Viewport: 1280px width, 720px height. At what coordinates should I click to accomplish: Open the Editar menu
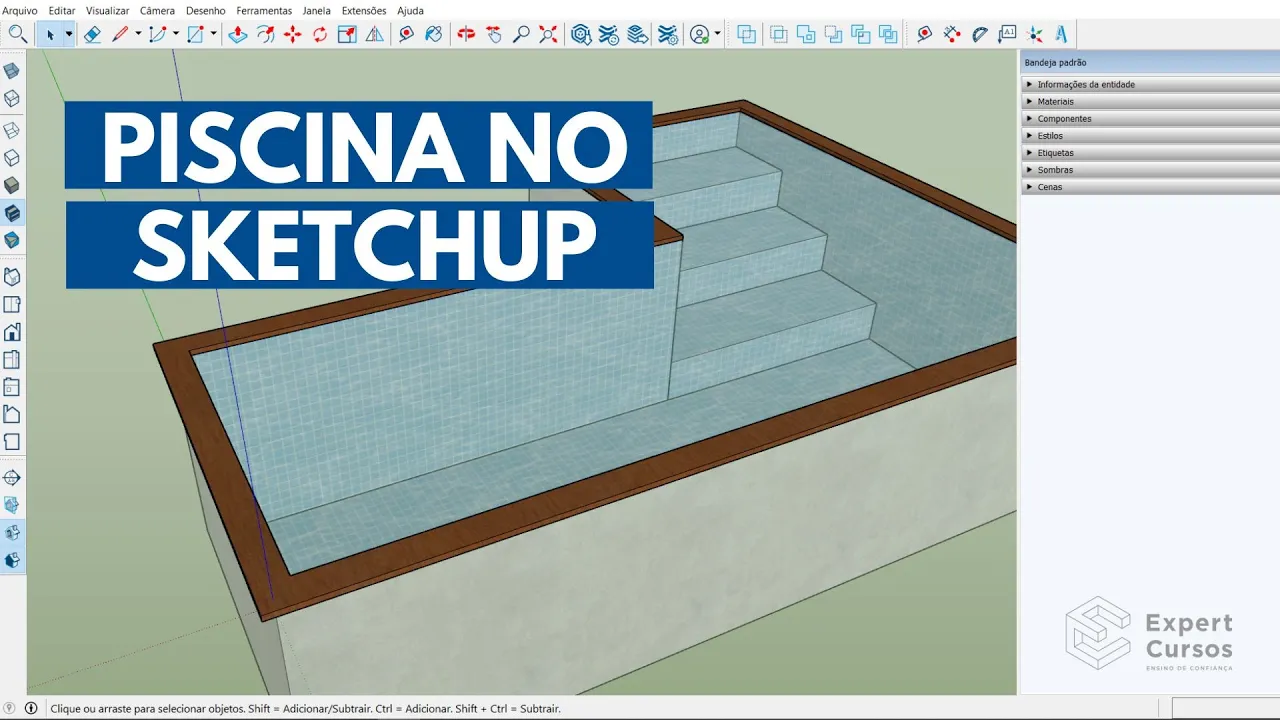[62, 11]
